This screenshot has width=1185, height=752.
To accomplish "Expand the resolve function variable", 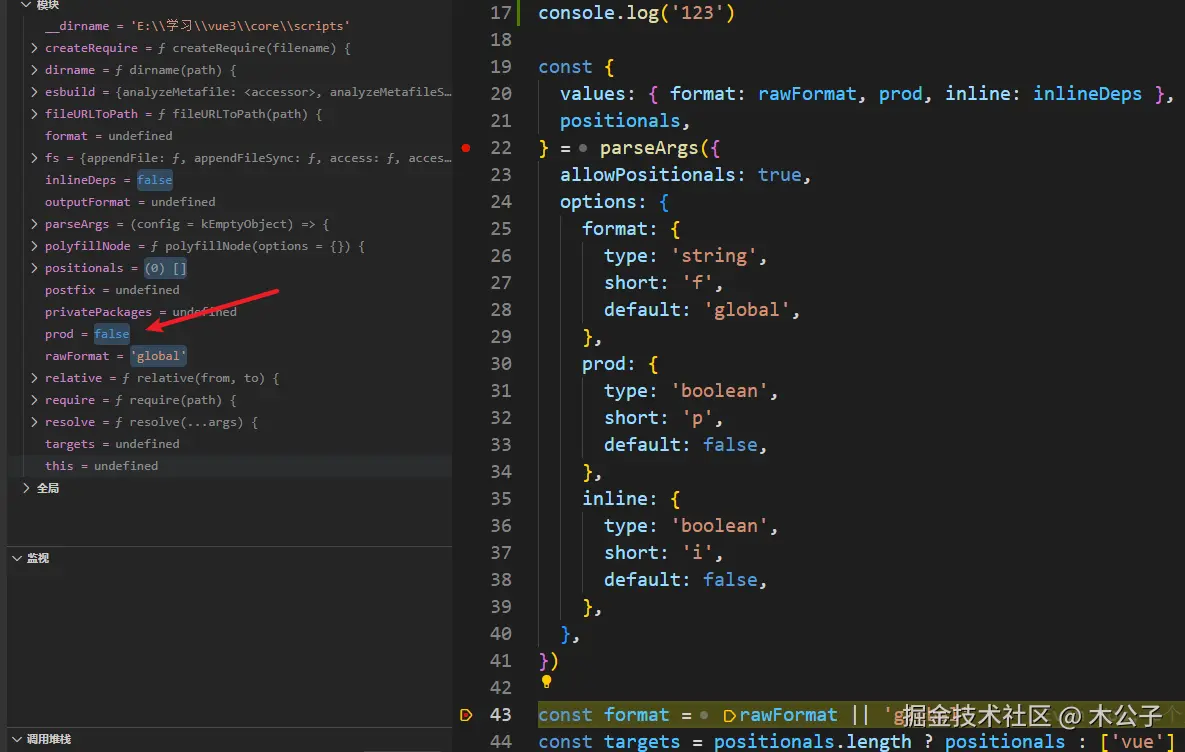I will pos(34,422).
